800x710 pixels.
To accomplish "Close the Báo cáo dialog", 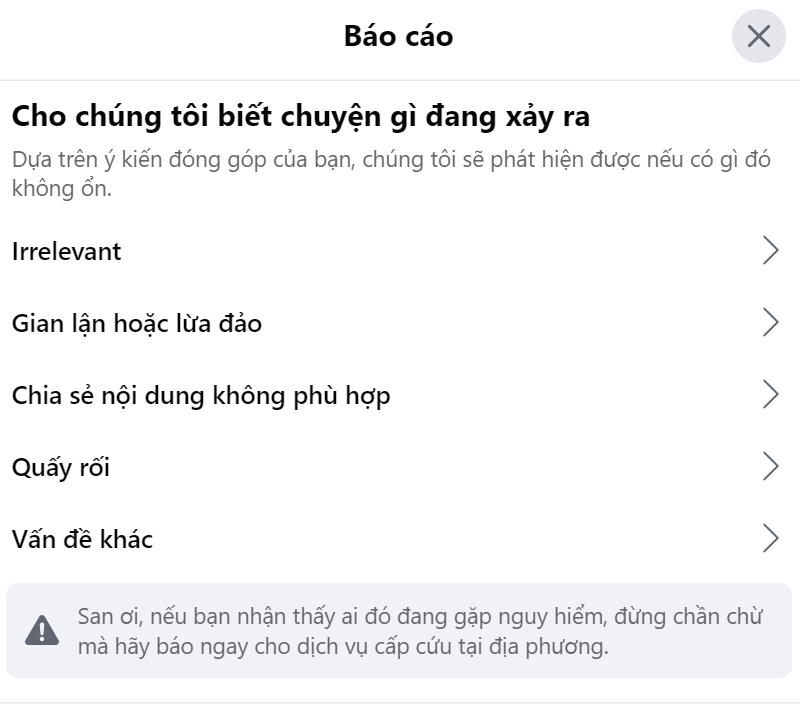I will [x=758, y=37].
